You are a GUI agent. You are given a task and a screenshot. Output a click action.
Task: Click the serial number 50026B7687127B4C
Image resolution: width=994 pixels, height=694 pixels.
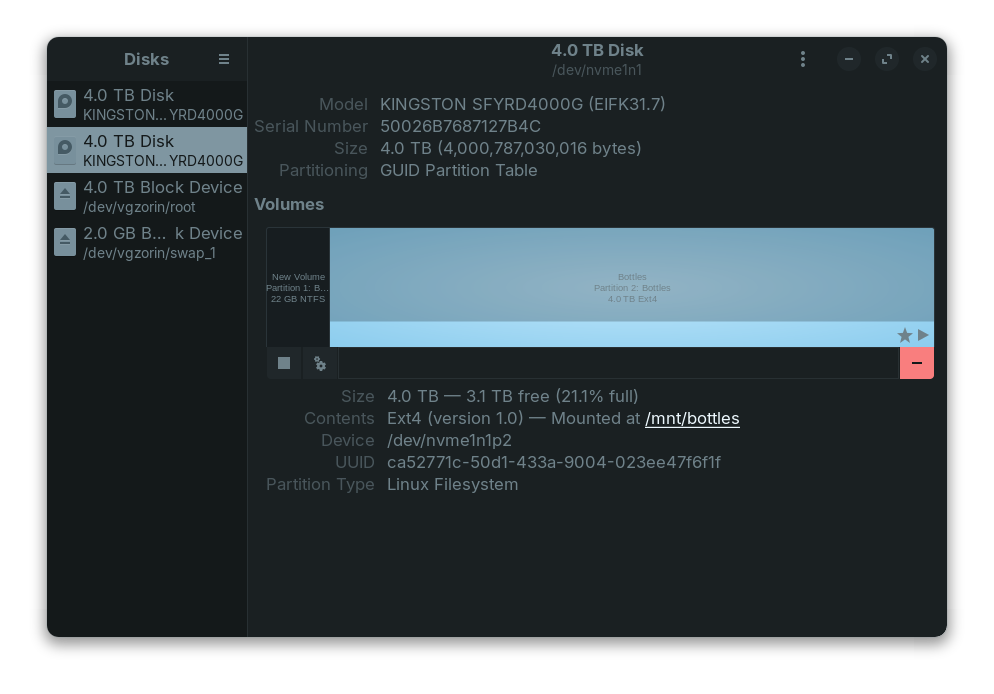pos(460,126)
